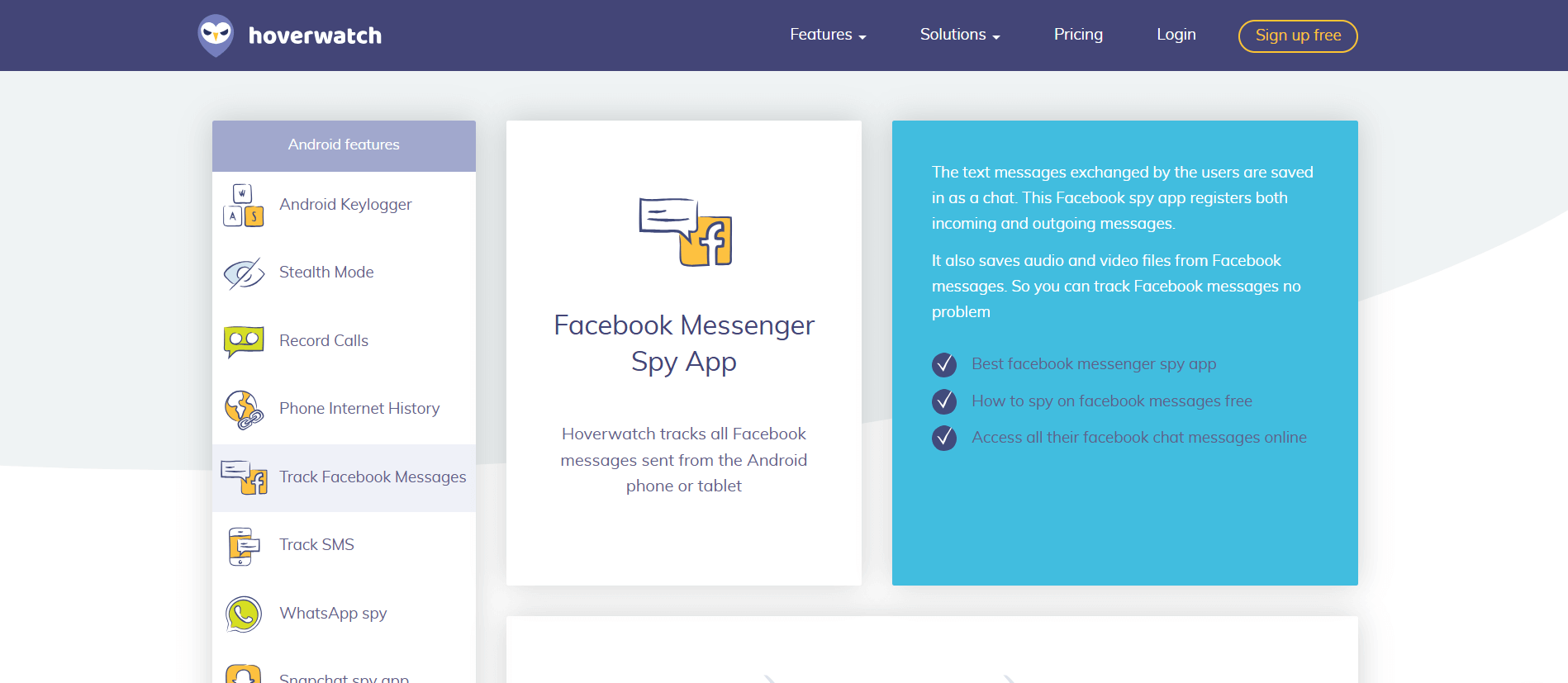Click the Sign up free button
Viewport: 1568px width, 683px height.
tap(1298, 36)
